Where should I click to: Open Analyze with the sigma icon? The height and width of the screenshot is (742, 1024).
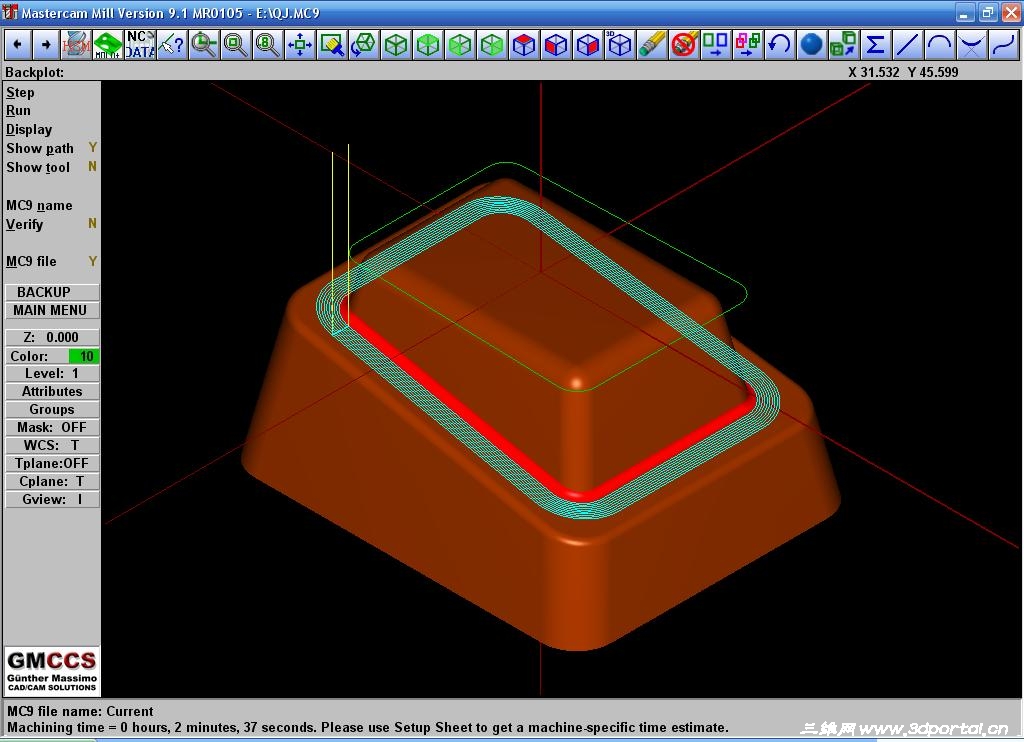pos(876,44)
